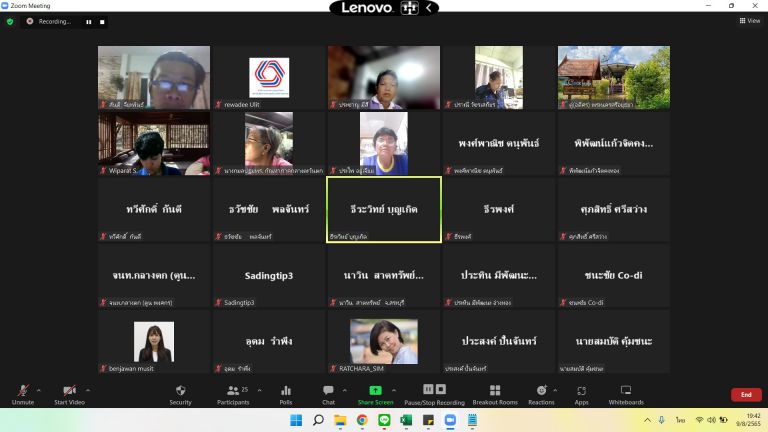
Task: Switch input language ไทย indicator
Action: pyautogui.click(x=680, y=420)
